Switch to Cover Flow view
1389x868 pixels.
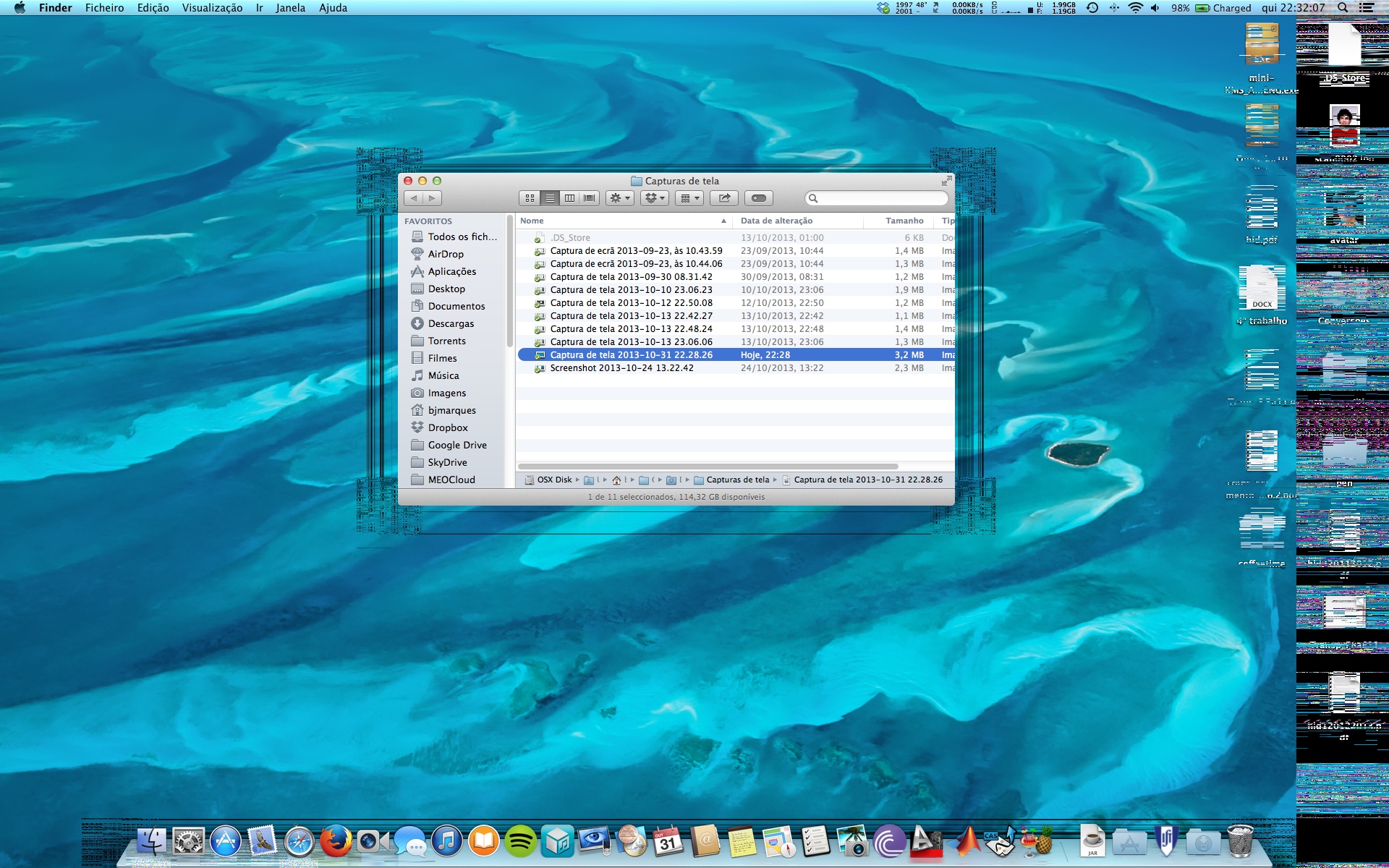coord(590,198)
